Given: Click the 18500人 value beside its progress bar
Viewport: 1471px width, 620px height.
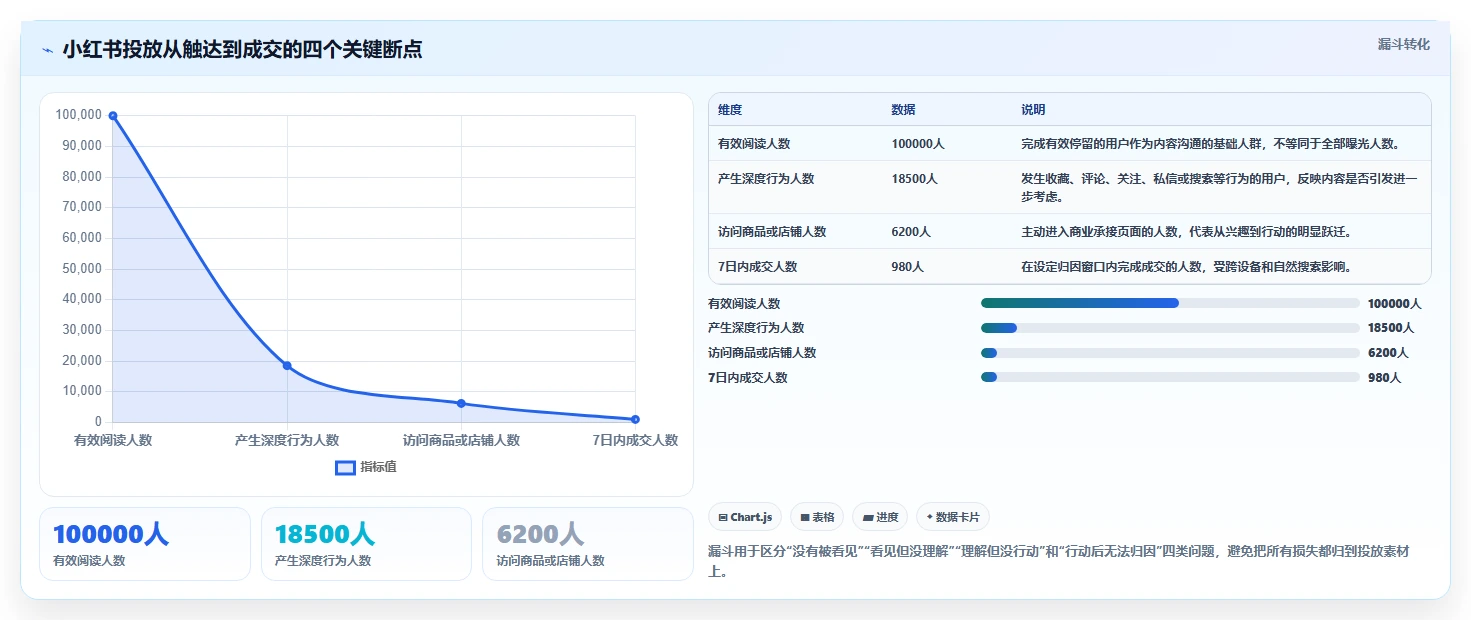Looking at the screenshot, I should [1391, 328].
